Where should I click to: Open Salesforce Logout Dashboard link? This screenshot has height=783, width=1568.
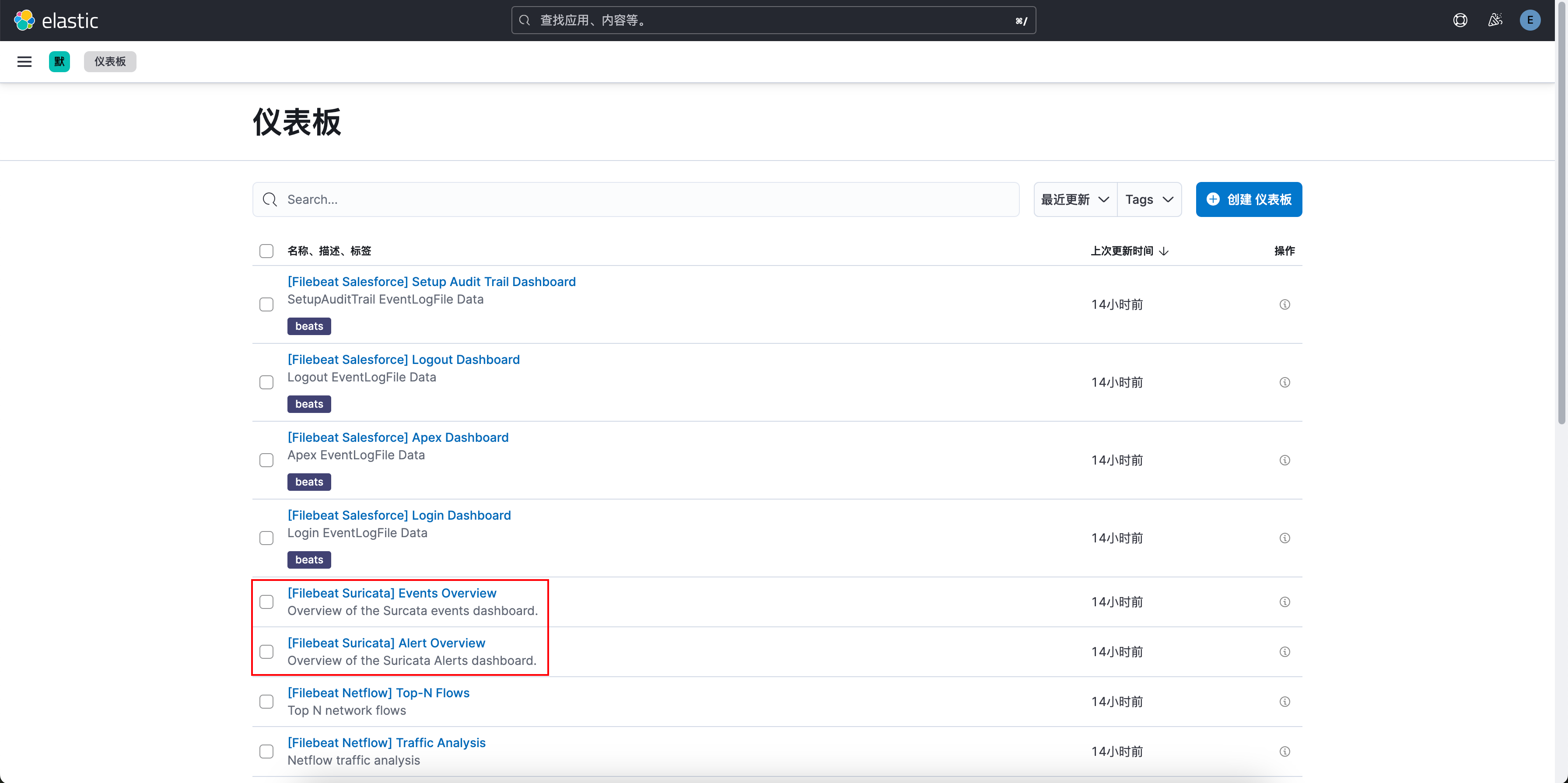click(x=403, y=360)
